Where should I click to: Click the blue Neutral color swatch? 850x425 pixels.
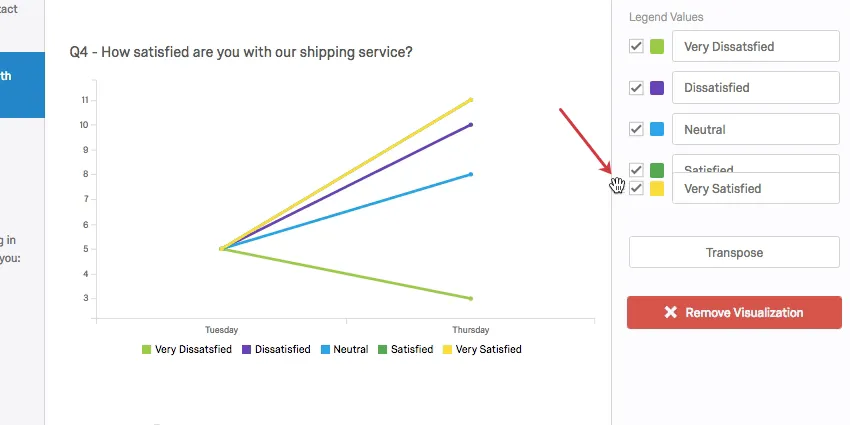point(657,129)
